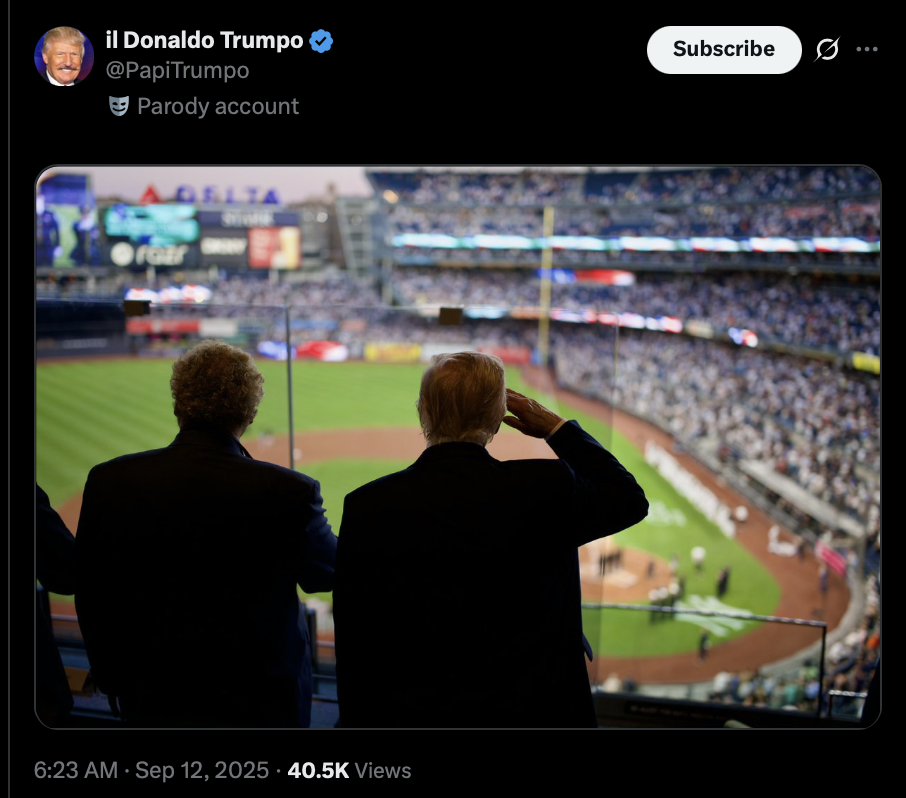Click the Sep 12, 2025 date
906x798 pixels.
pyautogui.click(x=202, y=770)
